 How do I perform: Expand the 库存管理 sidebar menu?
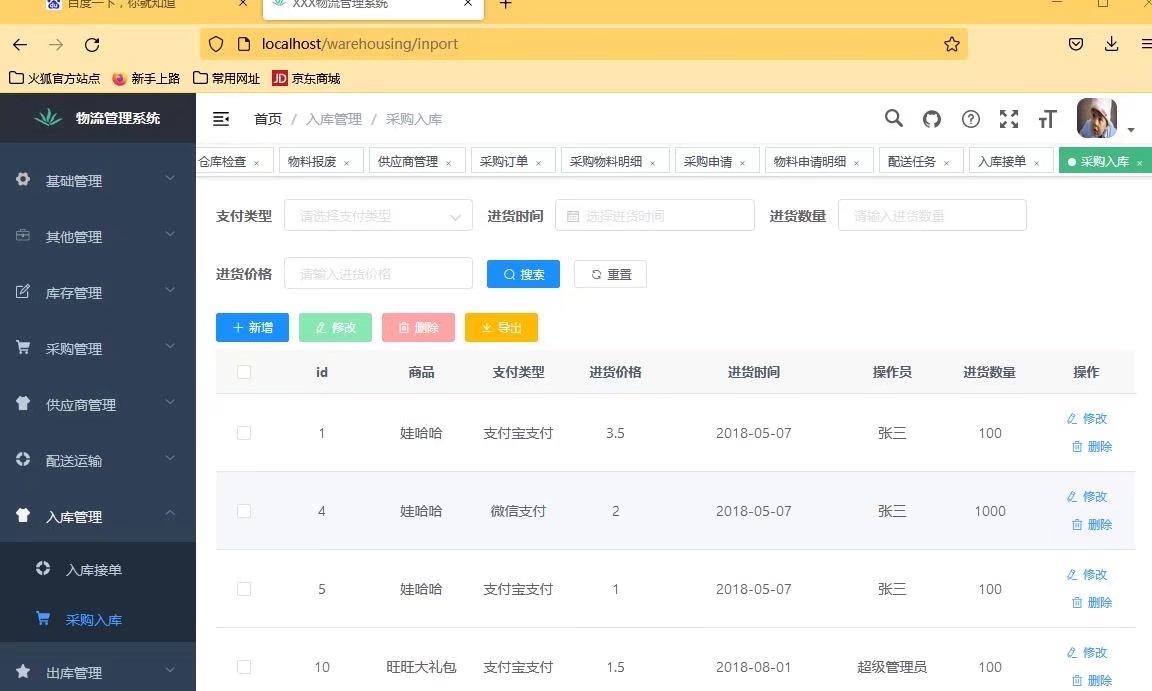pos(98,292)
